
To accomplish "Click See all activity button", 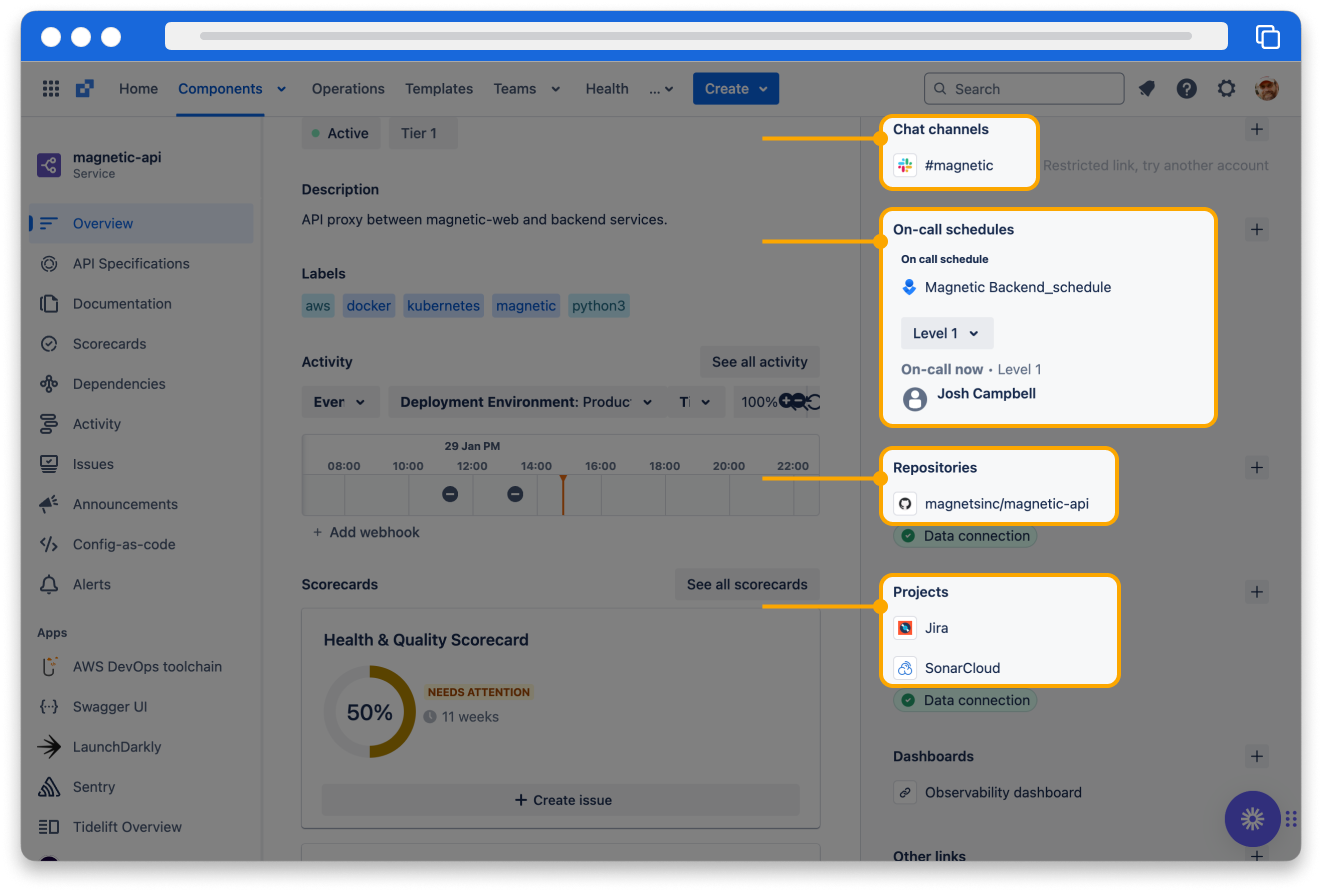I will [760, 362].
